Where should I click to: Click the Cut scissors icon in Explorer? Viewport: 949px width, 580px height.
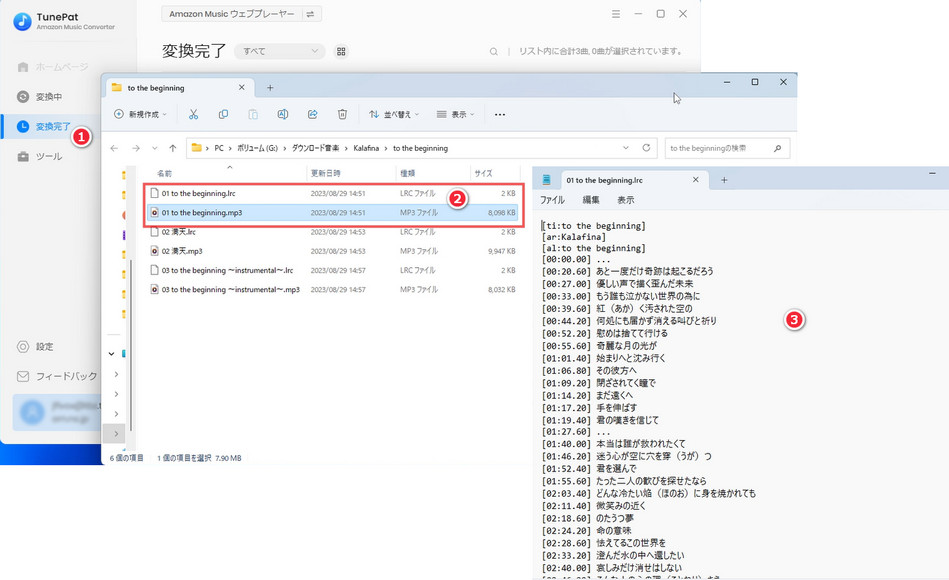coord(193,114)
